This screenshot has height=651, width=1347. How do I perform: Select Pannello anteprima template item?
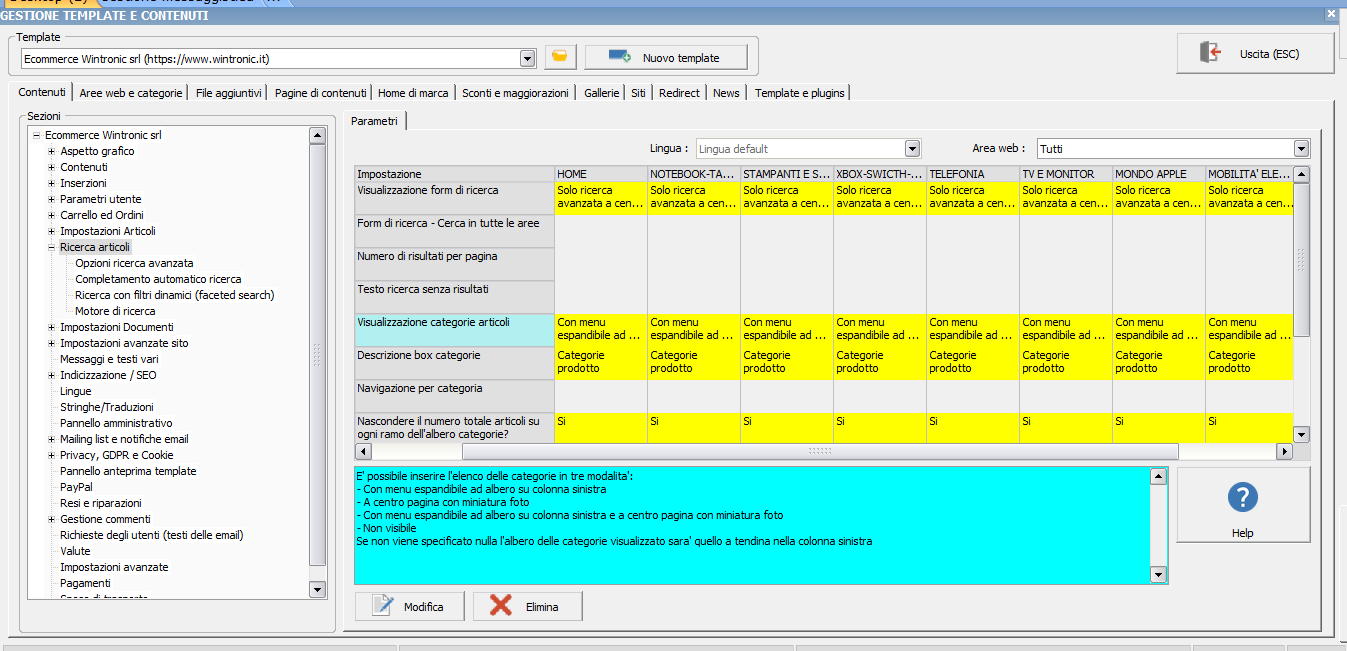[x=128, y=471]
